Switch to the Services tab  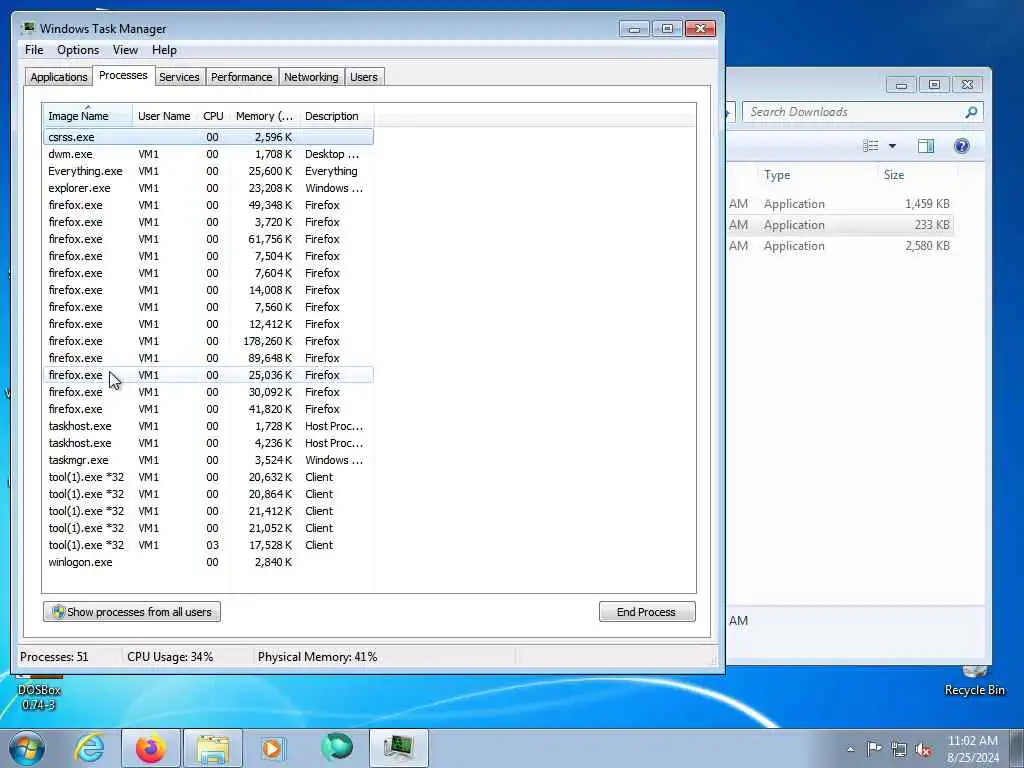click(179, 77)
